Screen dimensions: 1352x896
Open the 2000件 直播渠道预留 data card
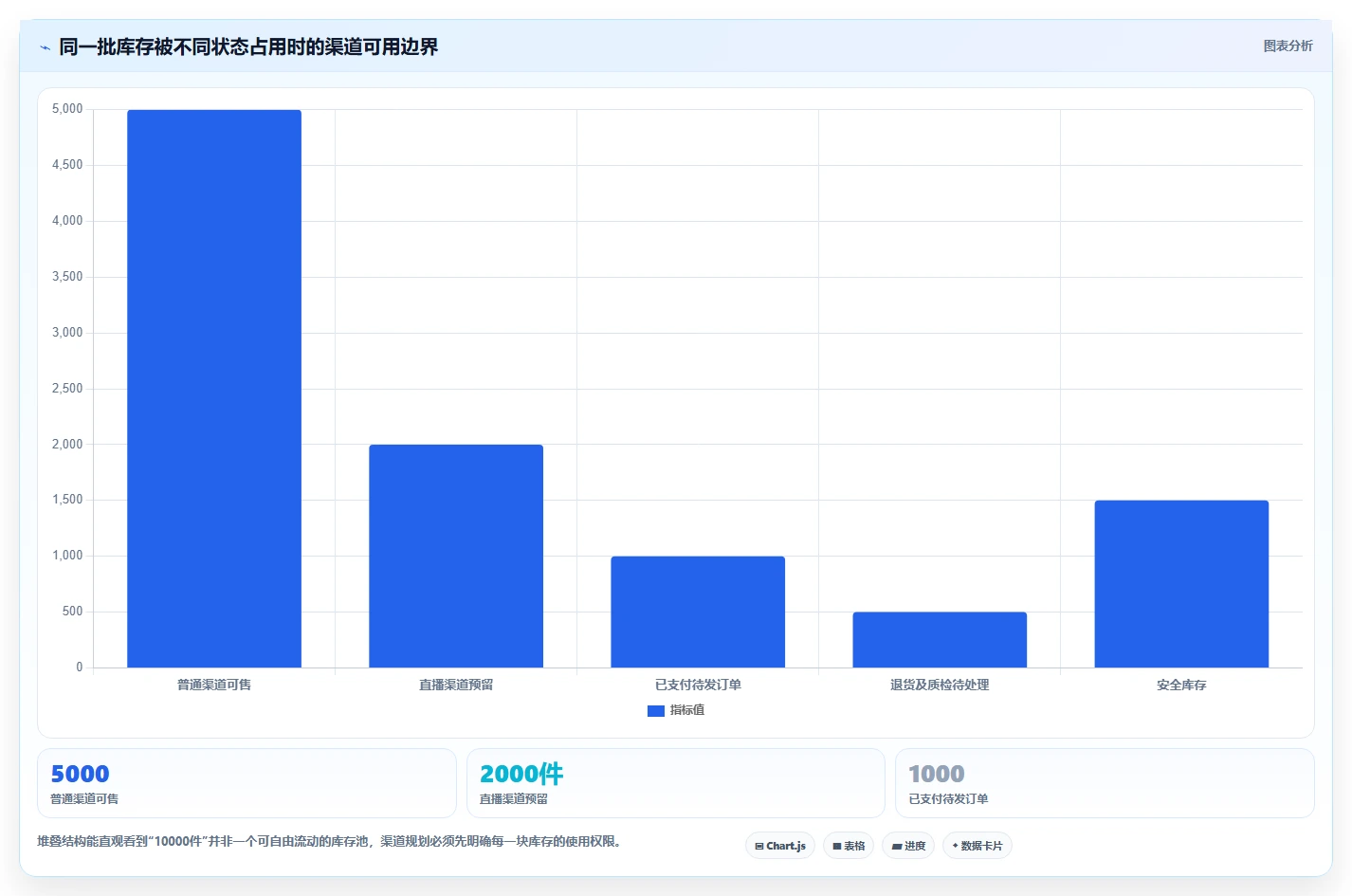676,783
